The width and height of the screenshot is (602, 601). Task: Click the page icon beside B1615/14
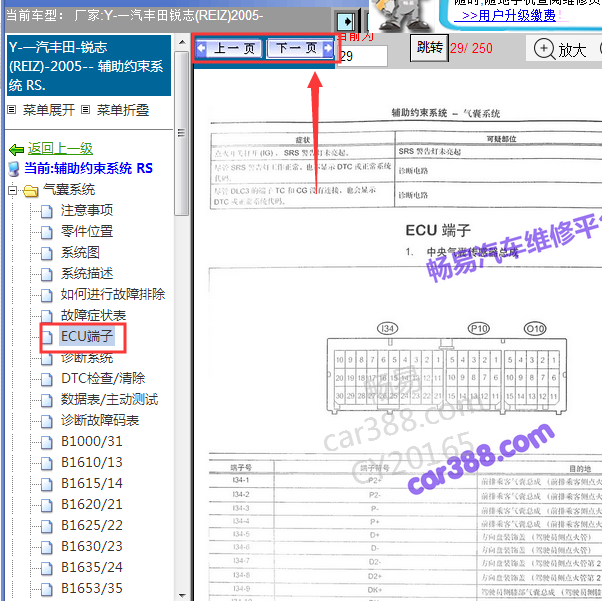pos(47,484)
